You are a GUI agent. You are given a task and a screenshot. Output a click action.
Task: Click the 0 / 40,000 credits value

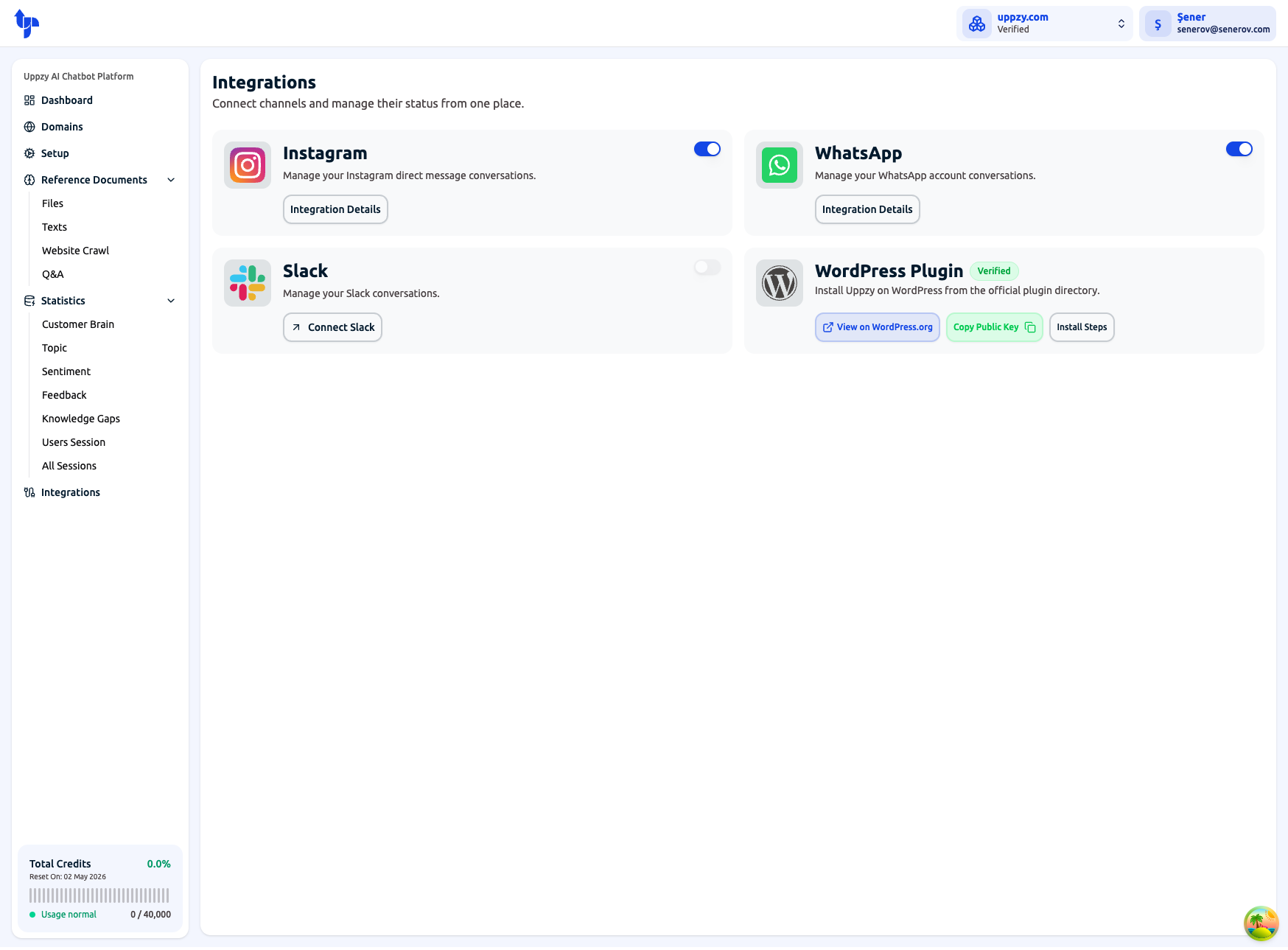pyautogui.click(x=150, y=915)
